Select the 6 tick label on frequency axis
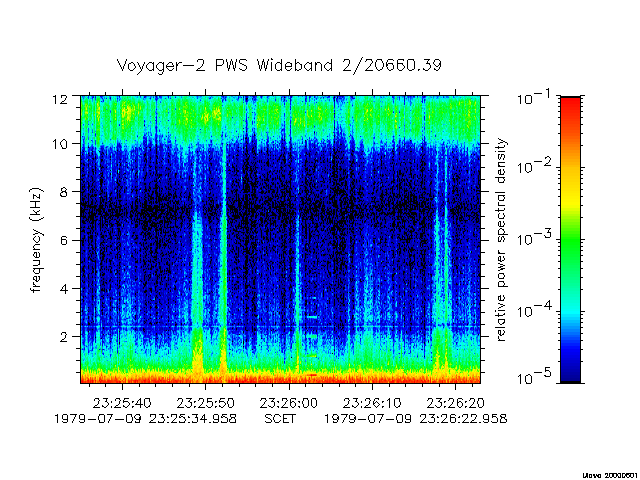640x480 pixels. (63, 240)
